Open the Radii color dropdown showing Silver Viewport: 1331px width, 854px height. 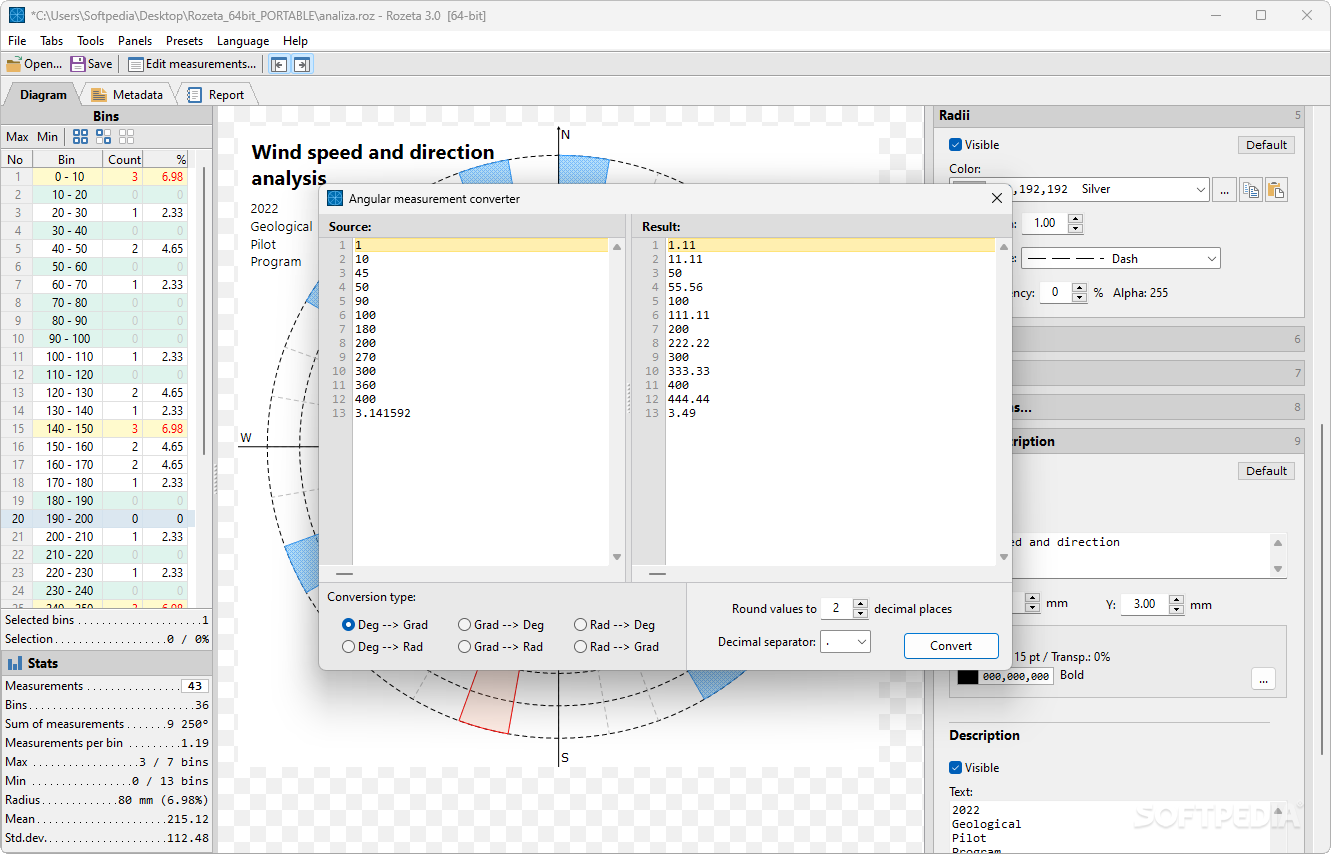coord(1200,189)
